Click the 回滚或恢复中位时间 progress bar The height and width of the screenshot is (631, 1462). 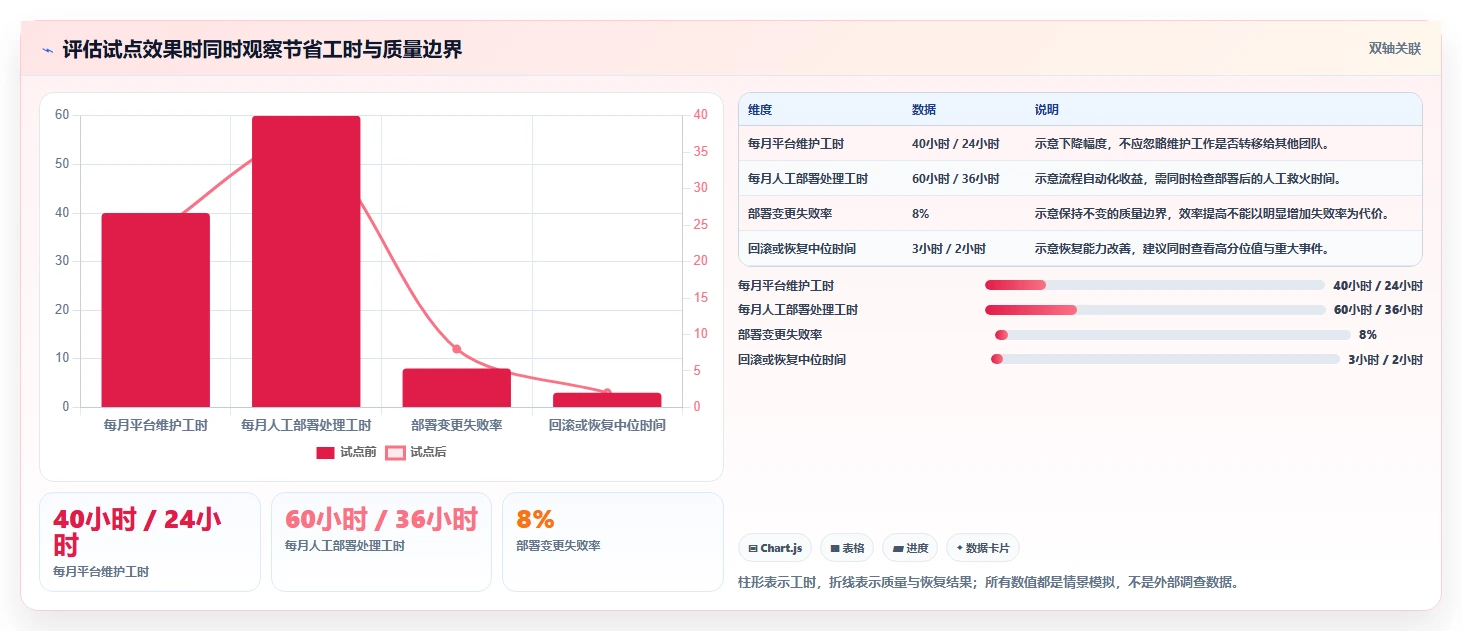[x=1165, y=359]
